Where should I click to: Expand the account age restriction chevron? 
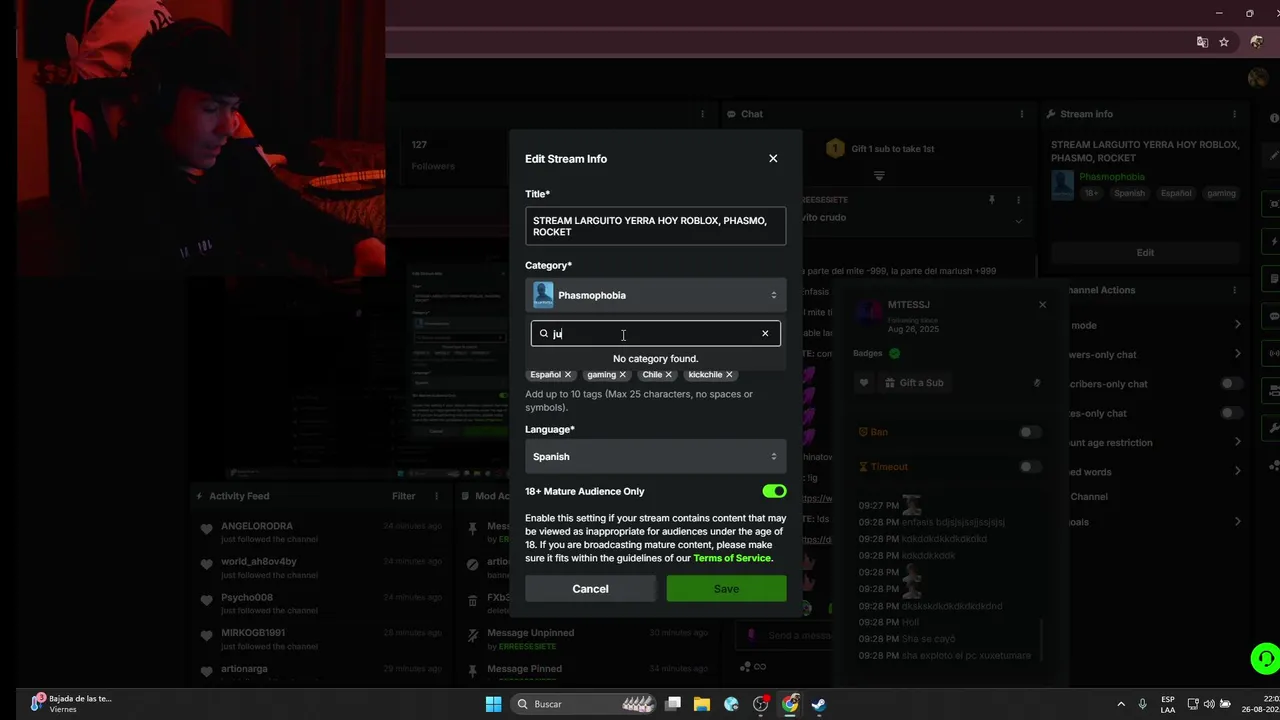pos(1237,442)
